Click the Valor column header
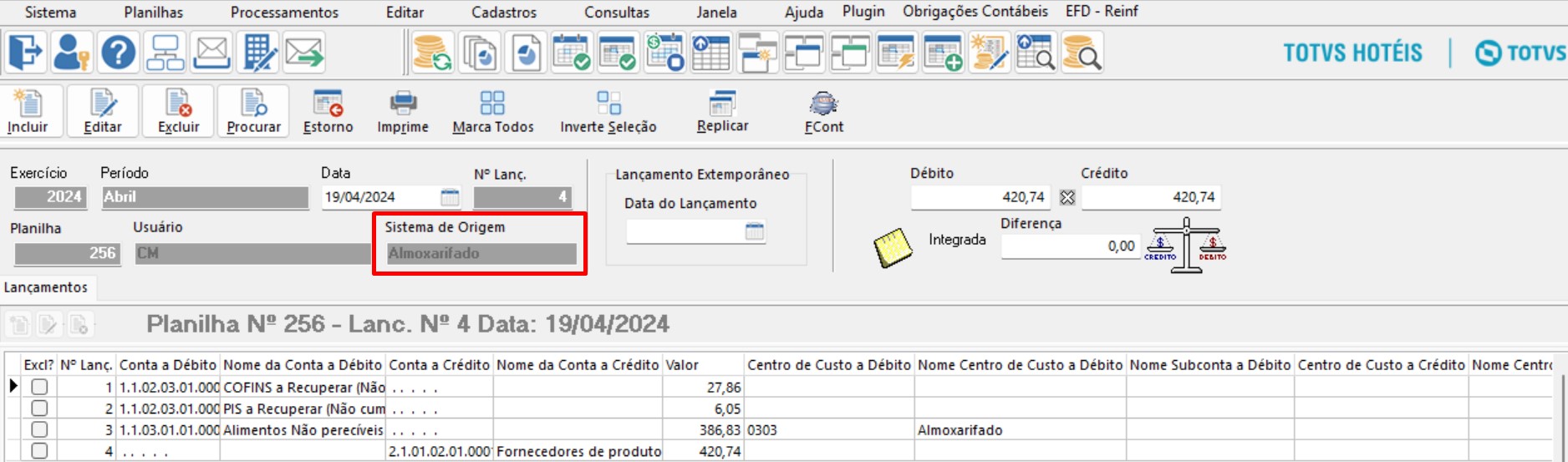This screenshot has width=1568, height=462. pyautogui.click(x=703, y=365)
